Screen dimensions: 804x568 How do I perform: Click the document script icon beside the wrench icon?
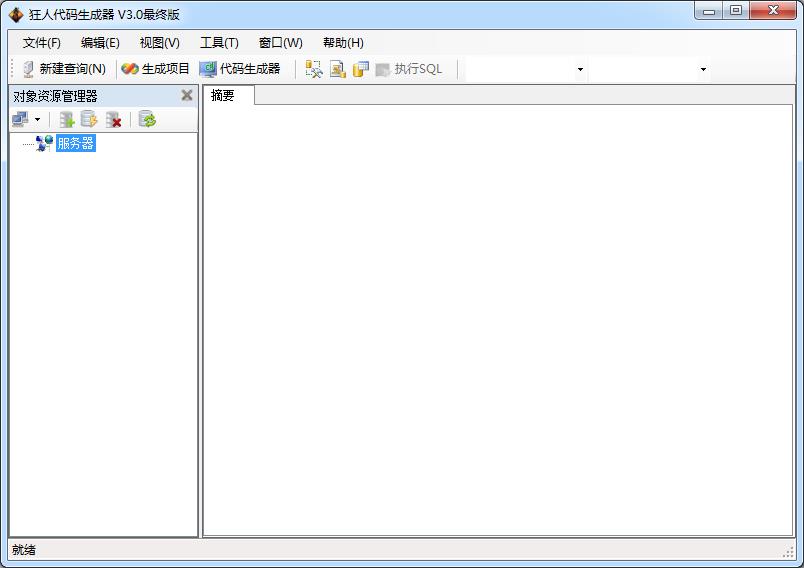click(x=338, y=69)
